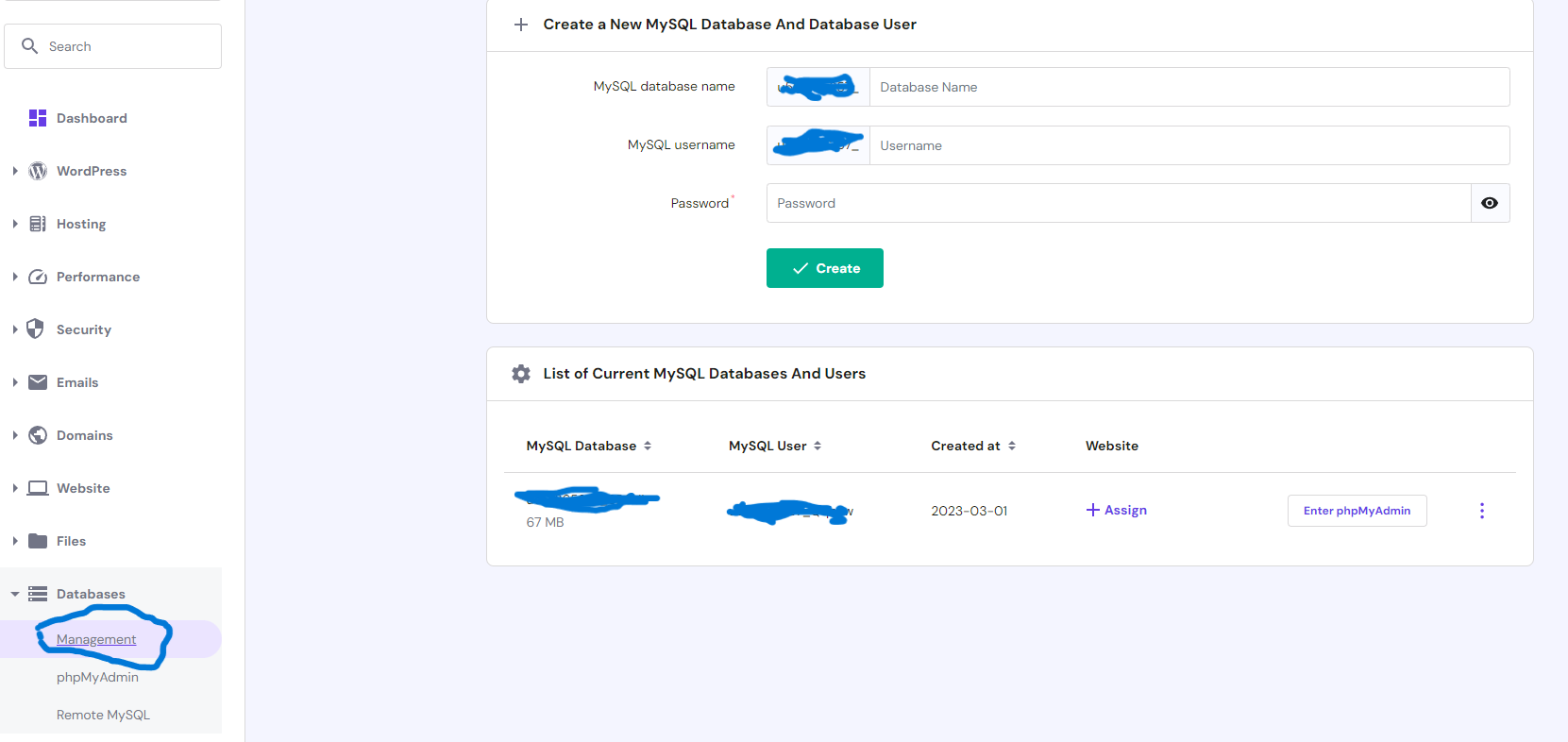Click the Dashboard grid icon
This screenshot has height=742, width=1568.
pos(38,118)
